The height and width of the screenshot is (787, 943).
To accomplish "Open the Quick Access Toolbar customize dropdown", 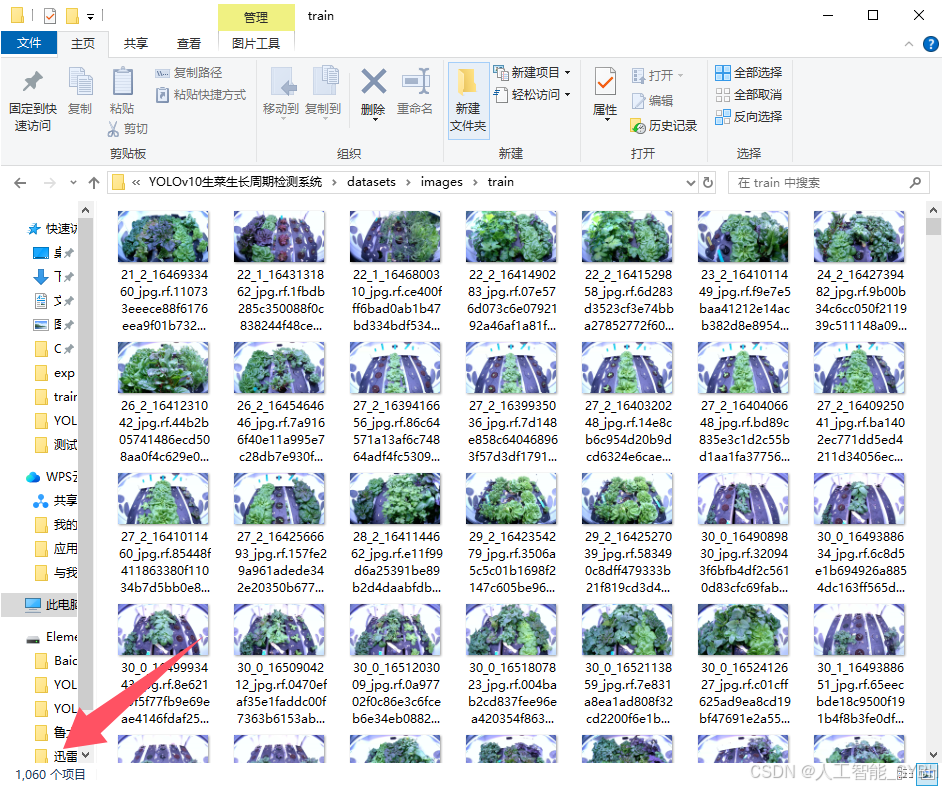I will [90, 16].
